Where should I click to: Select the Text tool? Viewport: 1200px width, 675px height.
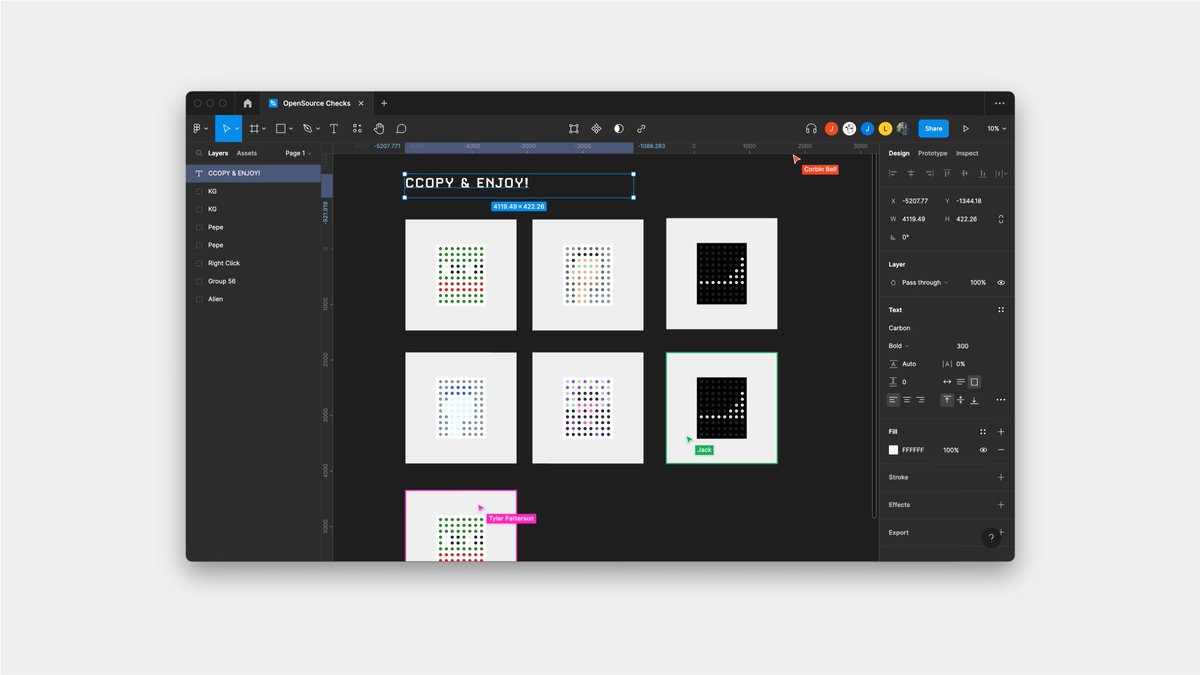pyautogui.click(x=334, y=129)
